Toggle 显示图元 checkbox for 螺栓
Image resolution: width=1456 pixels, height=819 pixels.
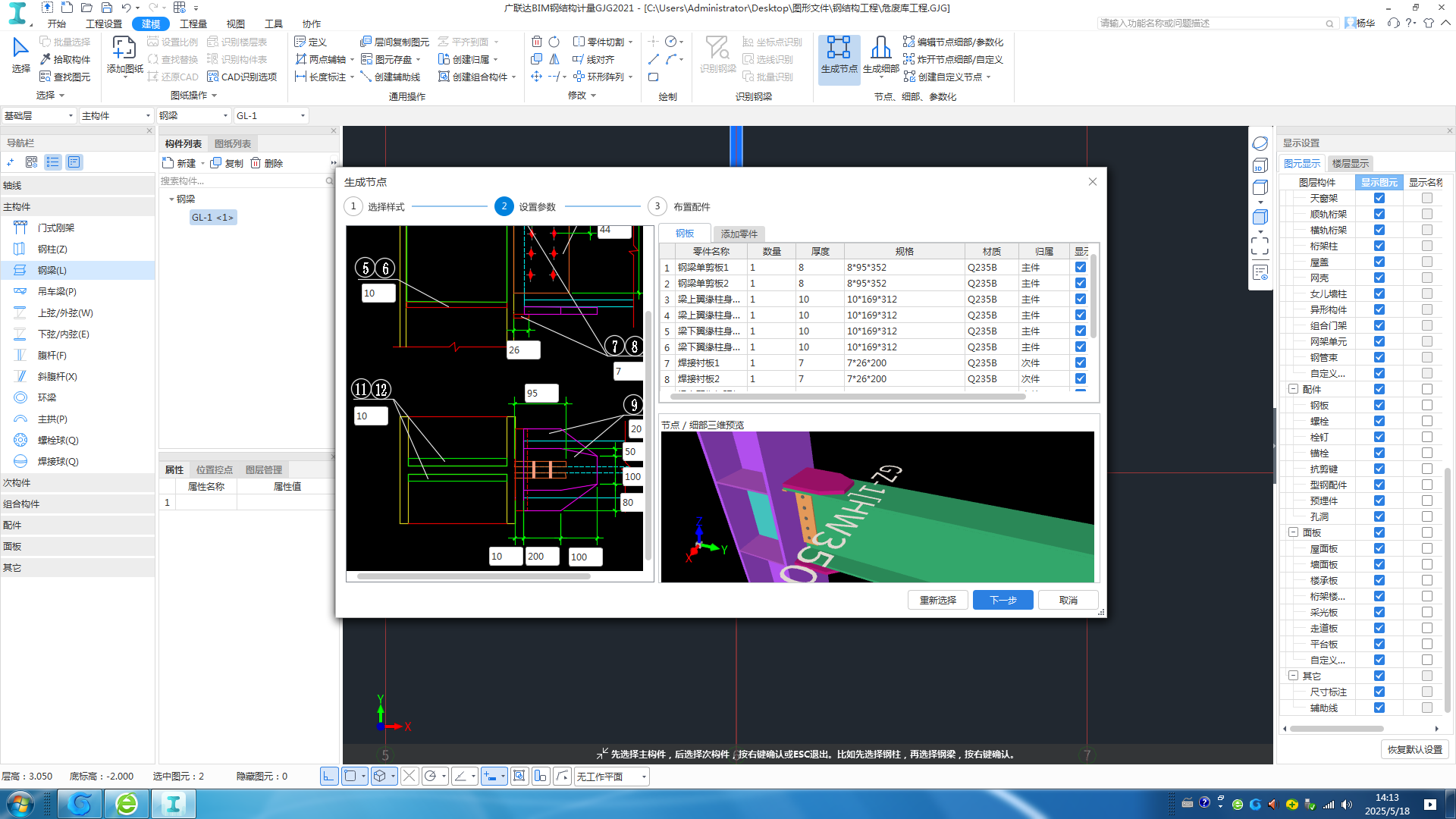[x=1379, y=421]
